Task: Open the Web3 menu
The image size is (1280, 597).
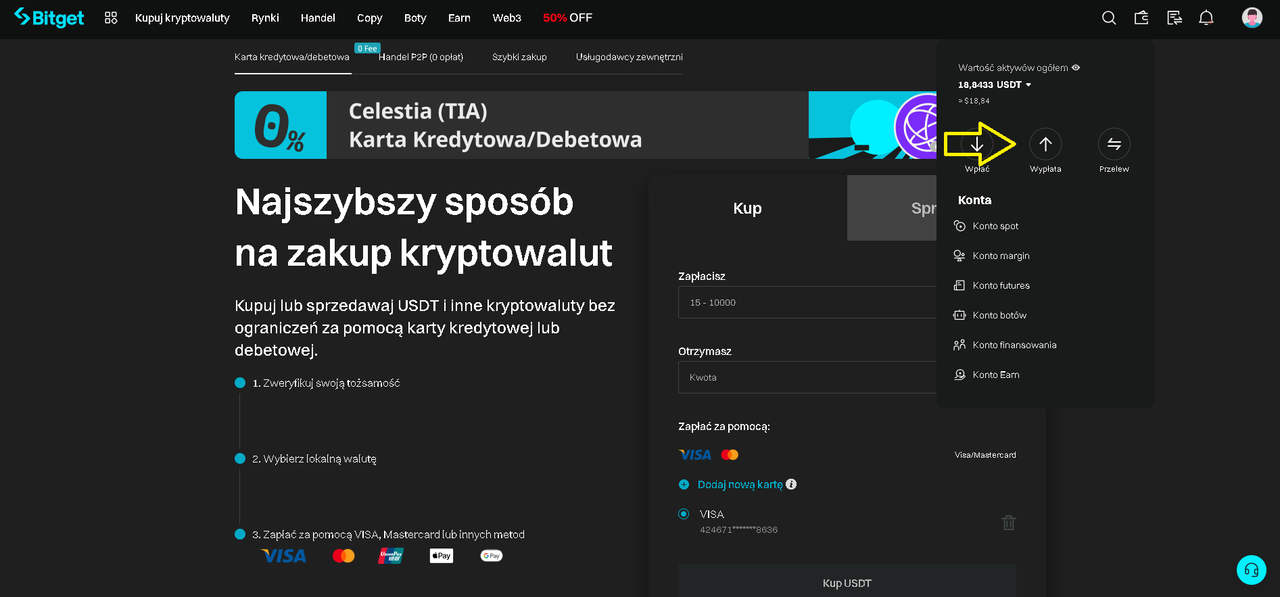Action: pyautogui.click(x=507, y=18)
